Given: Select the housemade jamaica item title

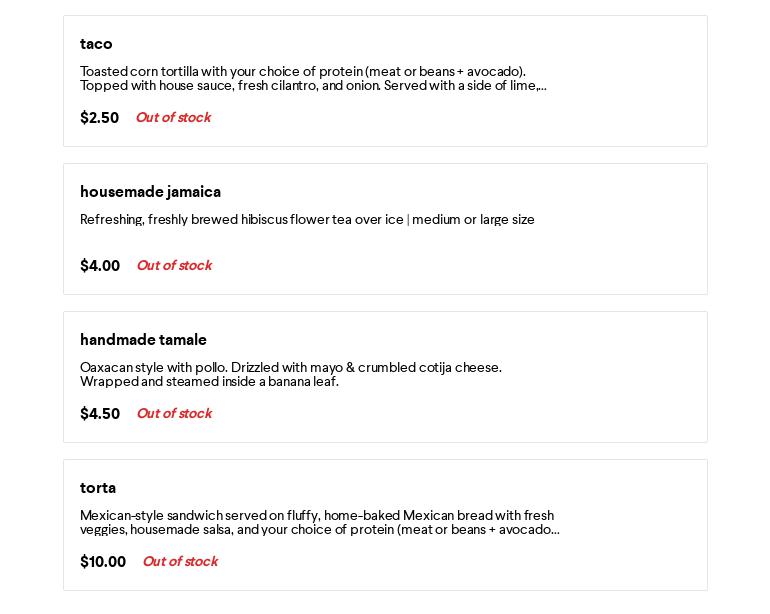Looking at the screenshot, I should (150, 192).
